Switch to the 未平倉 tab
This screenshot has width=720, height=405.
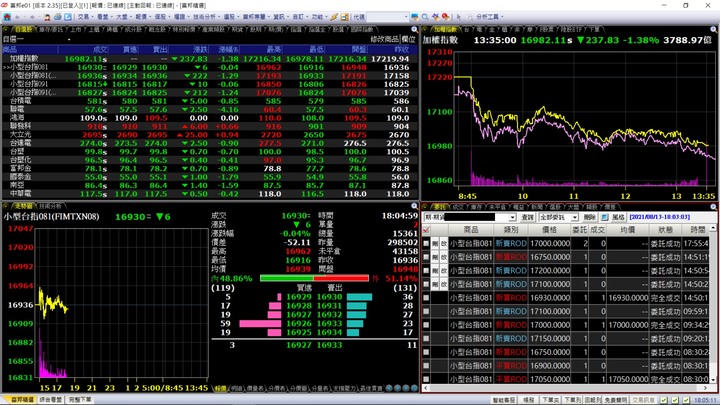coord(497,207)
